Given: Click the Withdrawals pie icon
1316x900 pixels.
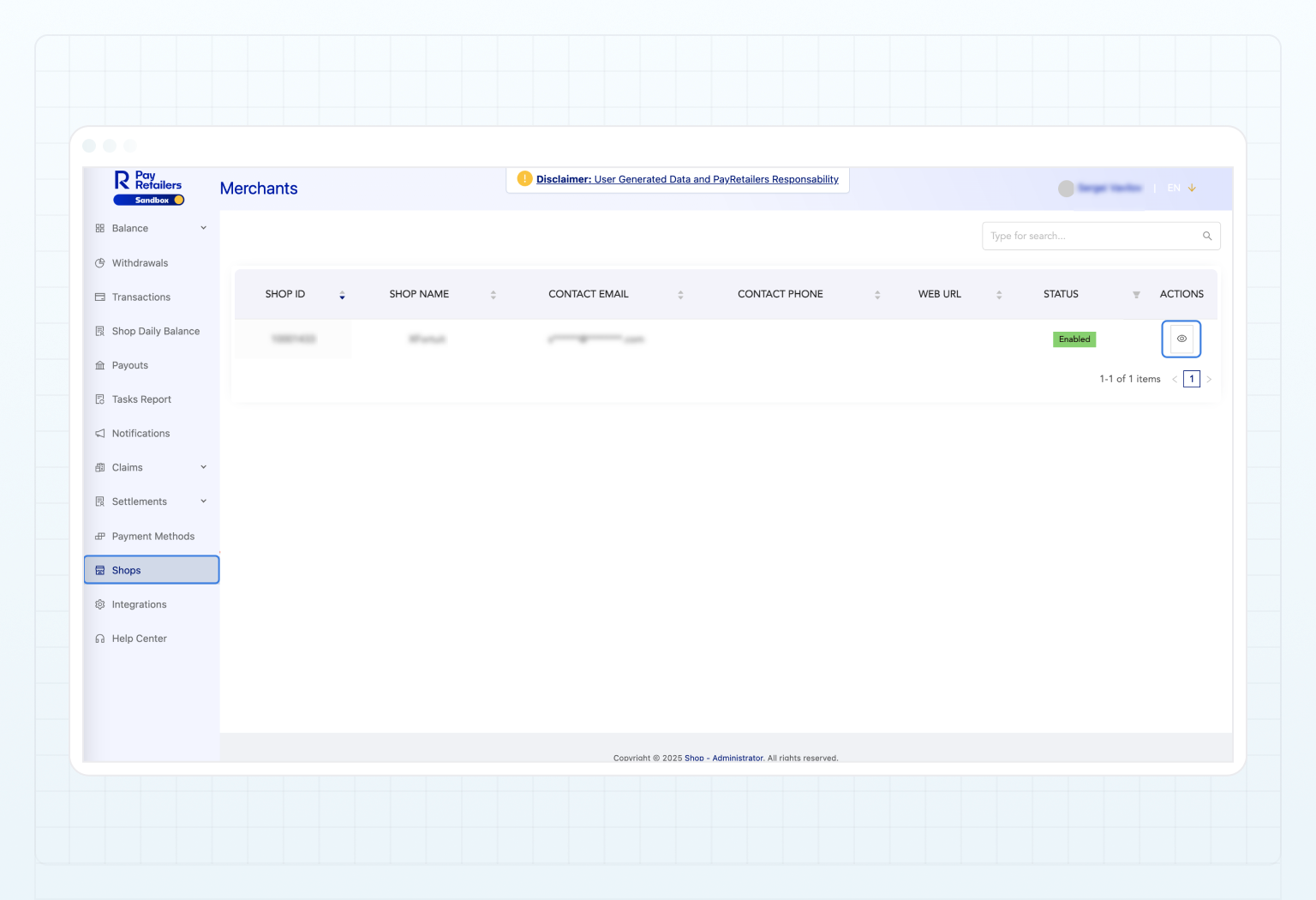Looking at the screenshot, I should 100,263.
